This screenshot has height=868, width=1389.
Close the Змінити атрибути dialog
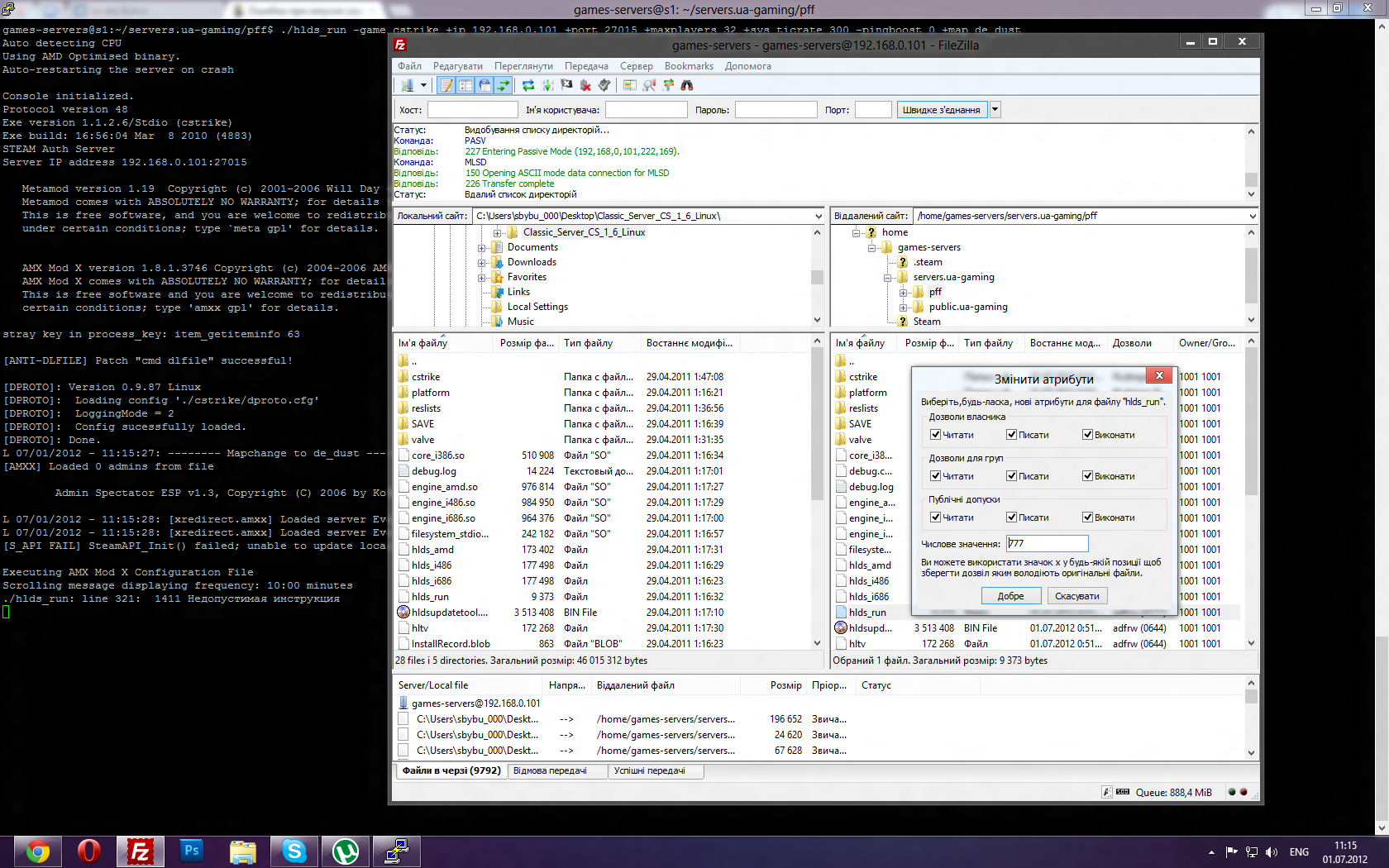[1159, 375]
